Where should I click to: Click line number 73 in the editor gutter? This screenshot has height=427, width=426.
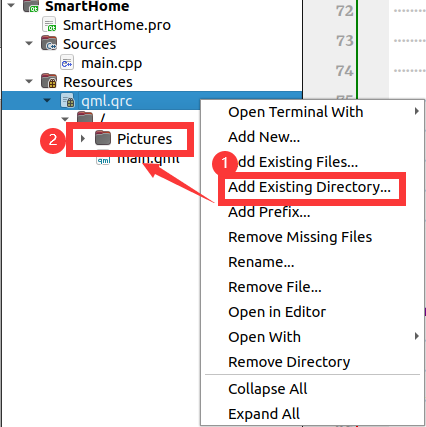click(344, 41)
